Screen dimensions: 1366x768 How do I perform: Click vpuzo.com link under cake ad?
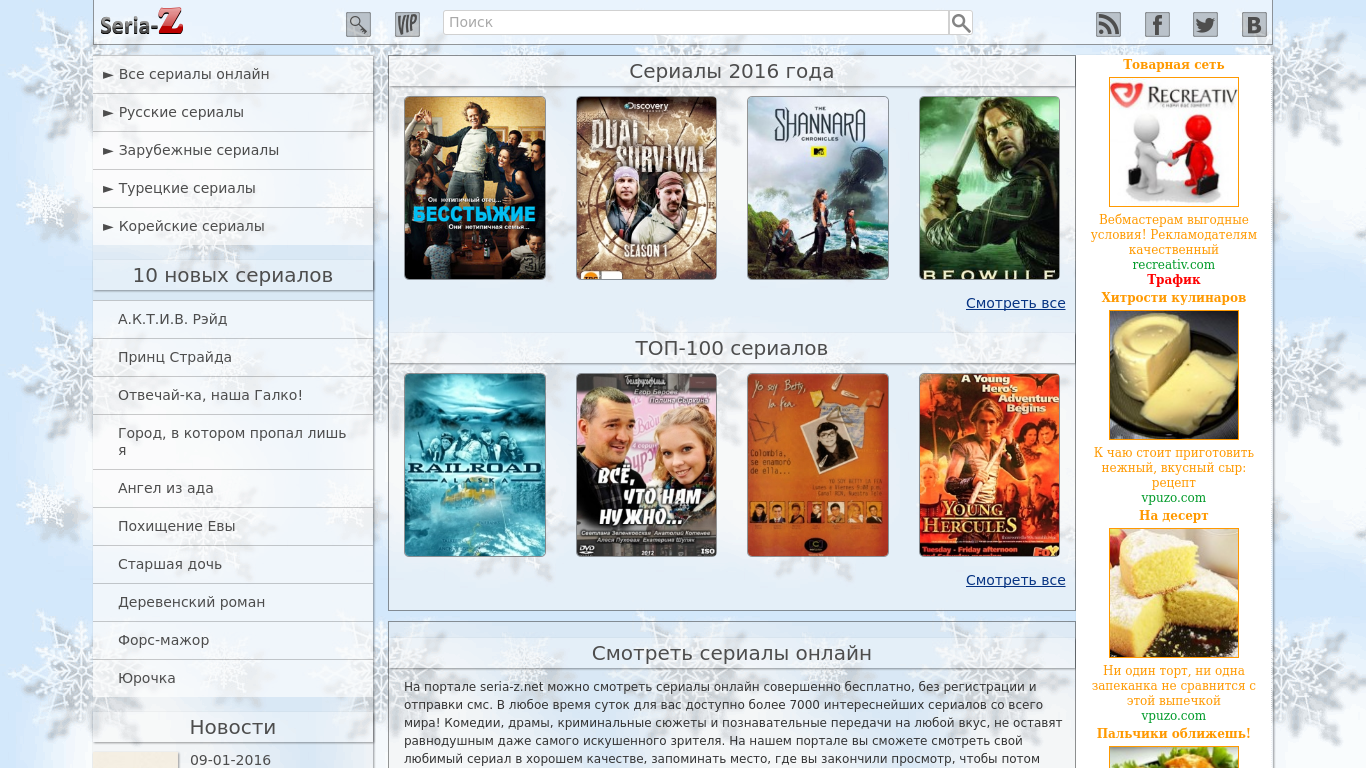click(x=1174, y=716)
